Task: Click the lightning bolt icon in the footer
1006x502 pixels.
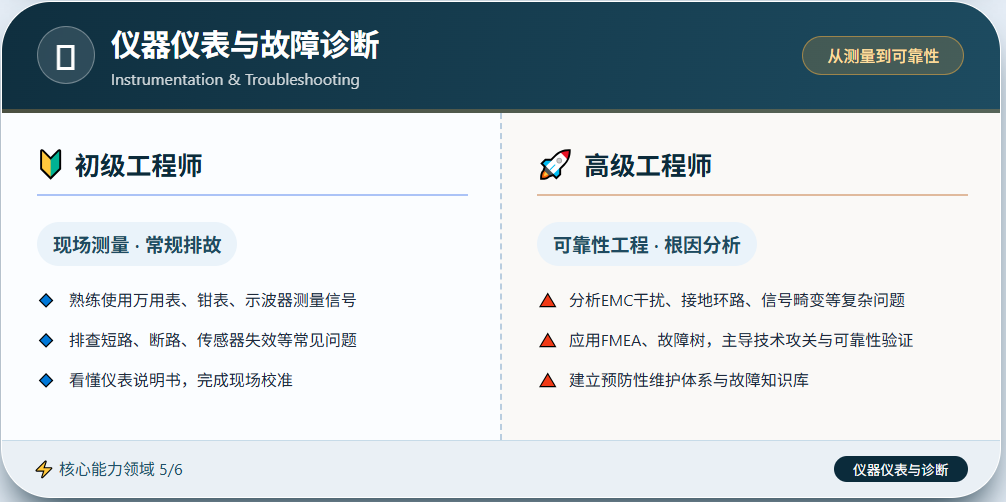Action: (x=44, y=470)
